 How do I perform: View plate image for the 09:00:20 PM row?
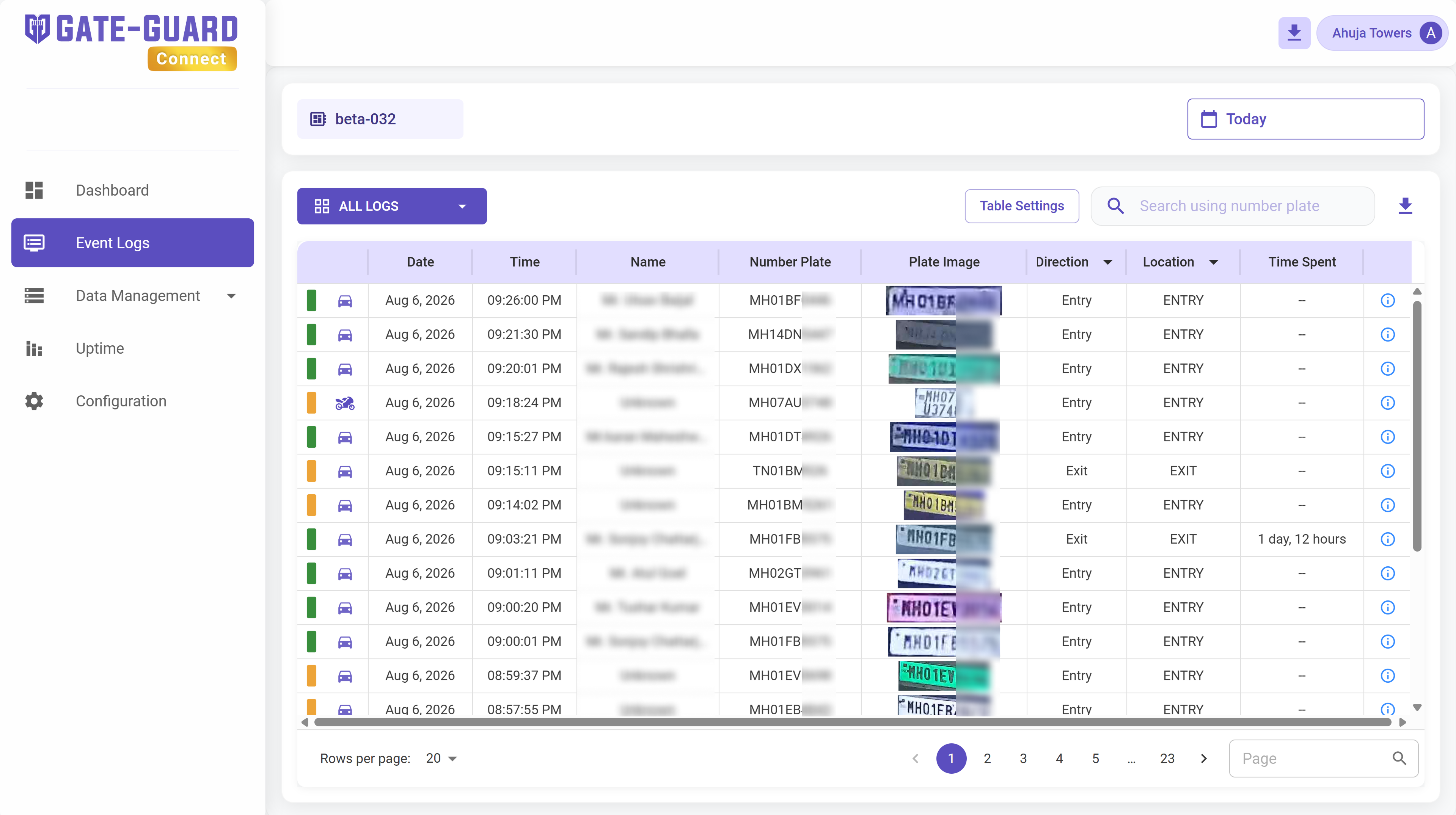coord(944,608)
